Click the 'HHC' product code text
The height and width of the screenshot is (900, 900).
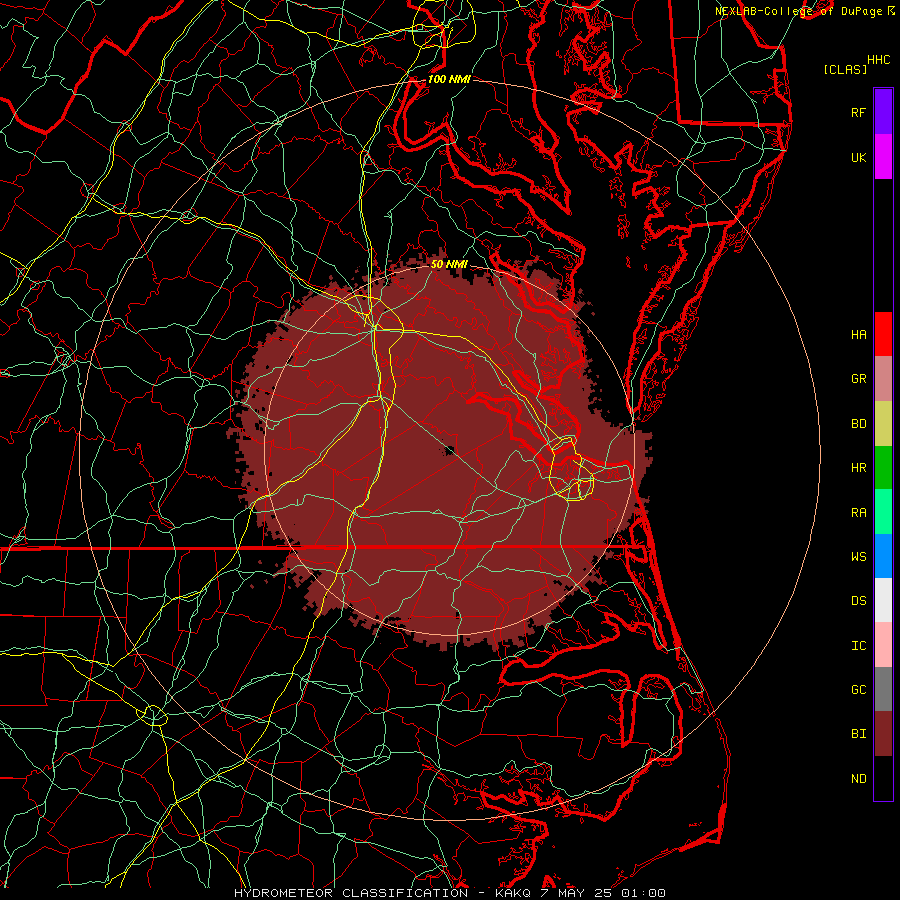pos(878,60)
